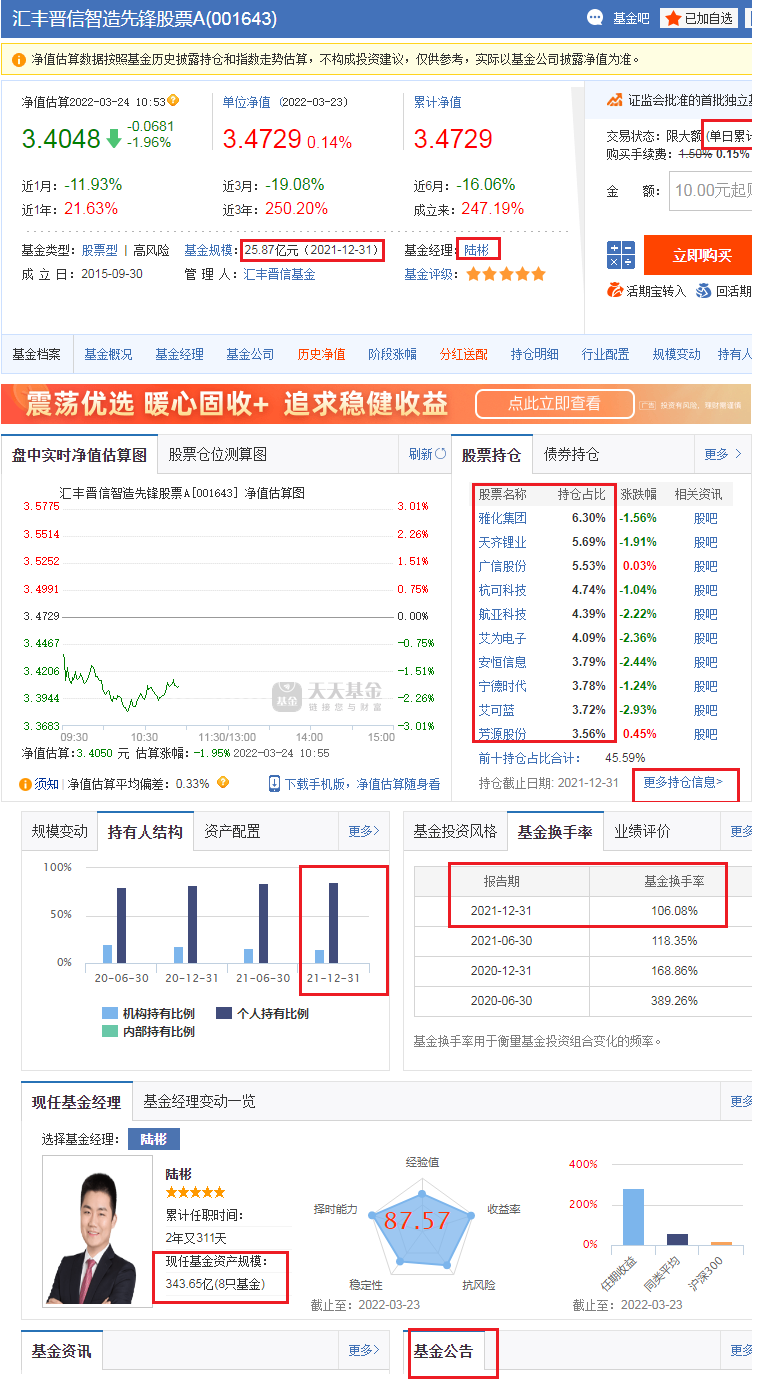Viewport: 762px width, 1396px height.
Task: Open 更多持仓信息 link
Action: (683, 781)
